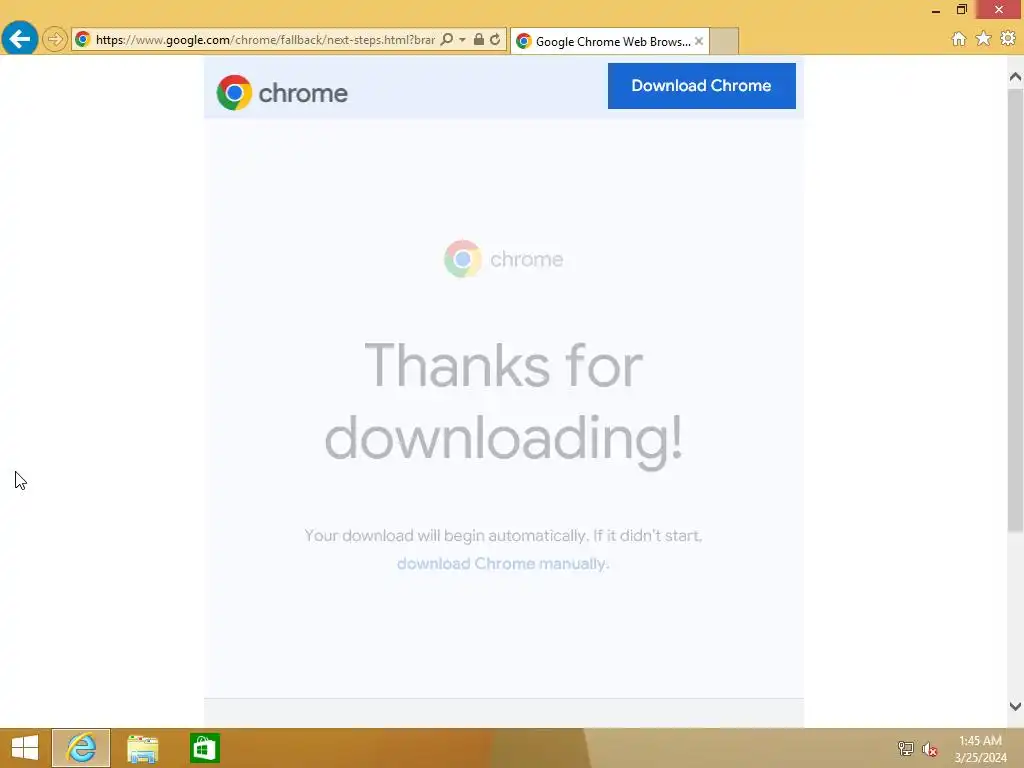
Task: Click the chrome logo in page header
Action: [282, 93]
